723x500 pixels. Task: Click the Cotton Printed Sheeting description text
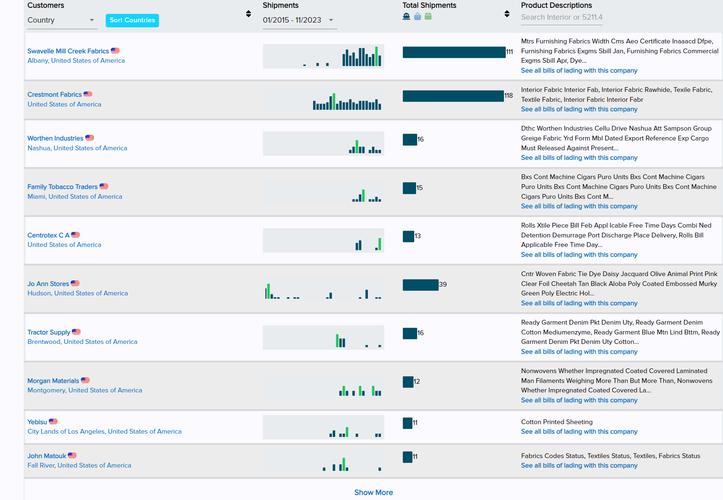(x=557, y=422)
